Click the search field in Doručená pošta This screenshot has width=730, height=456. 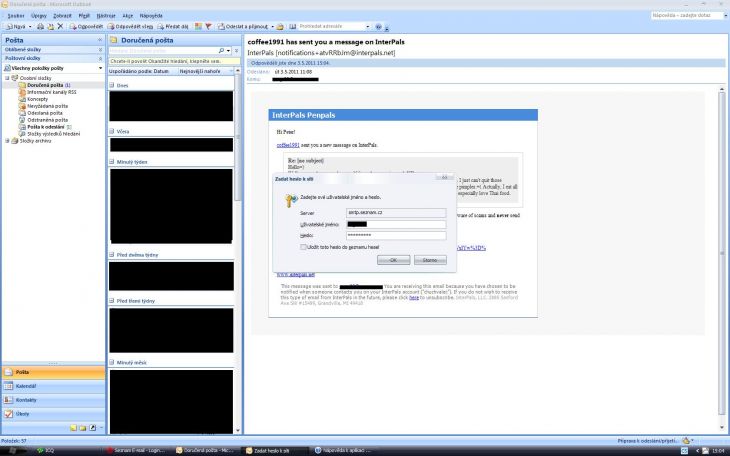163,50
